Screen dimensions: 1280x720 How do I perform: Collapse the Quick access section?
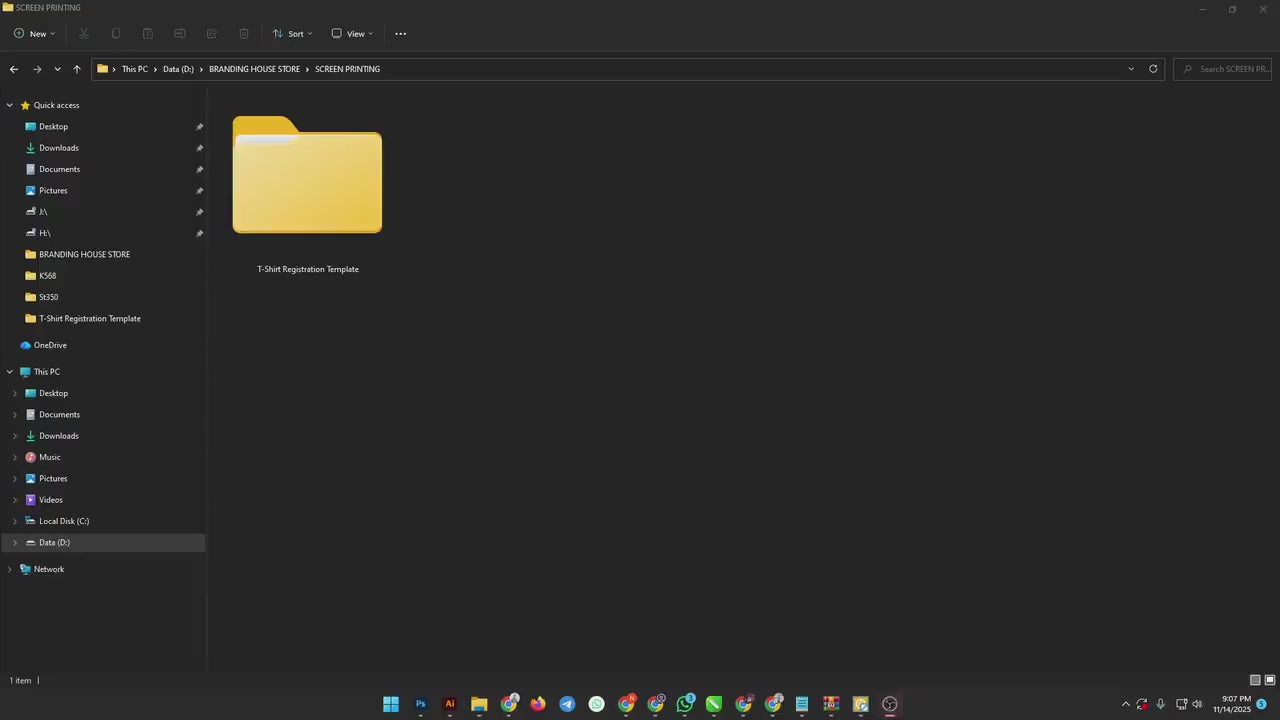pyautogui.click(x=10, y=105)
